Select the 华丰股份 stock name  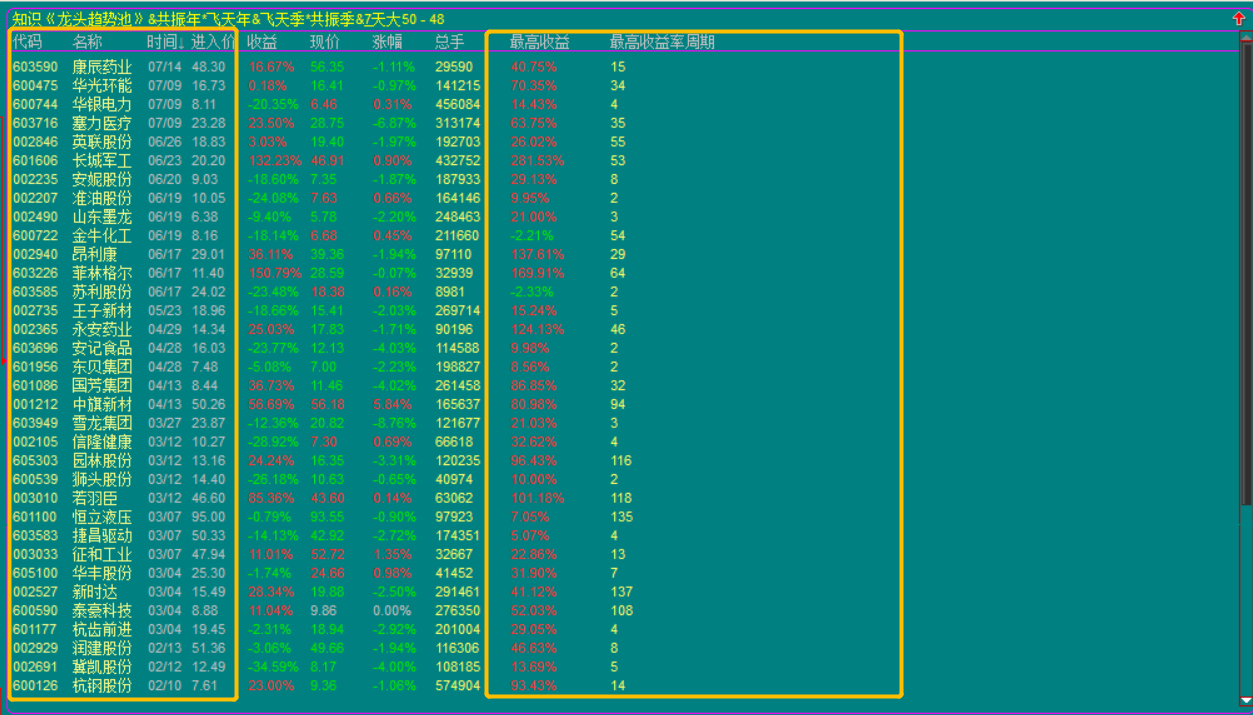tap(102, 573)
